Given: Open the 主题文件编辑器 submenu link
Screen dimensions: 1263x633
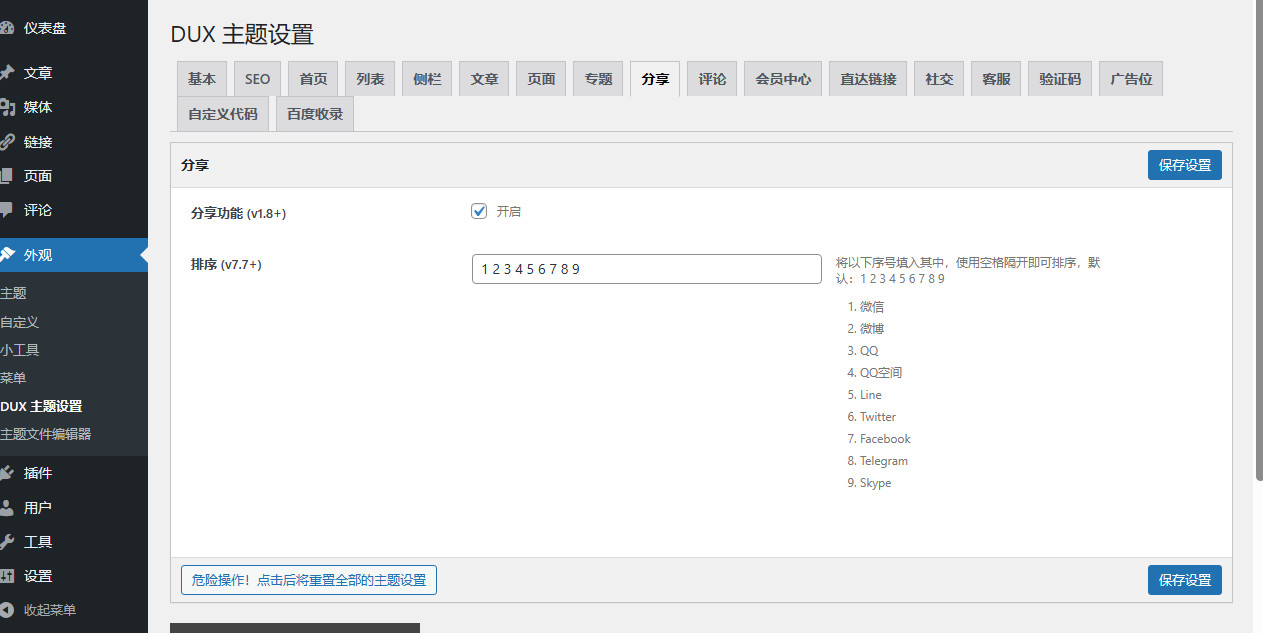Looking at the screenshot, I should click(45, 434).
